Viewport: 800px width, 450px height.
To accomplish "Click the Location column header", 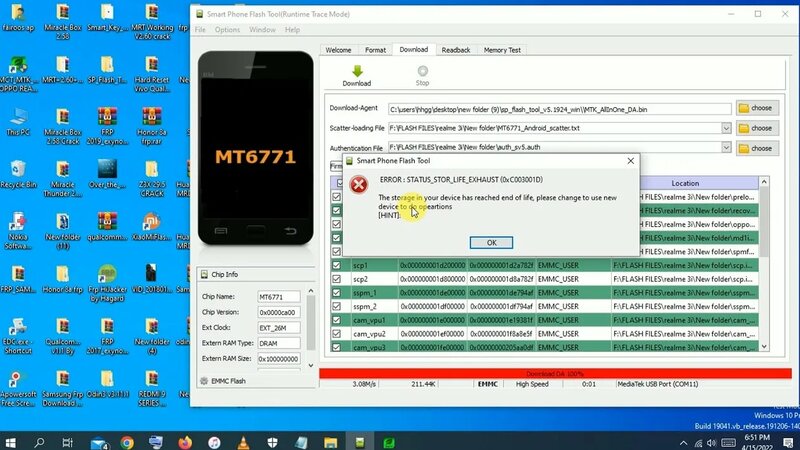I will (685, 183).
